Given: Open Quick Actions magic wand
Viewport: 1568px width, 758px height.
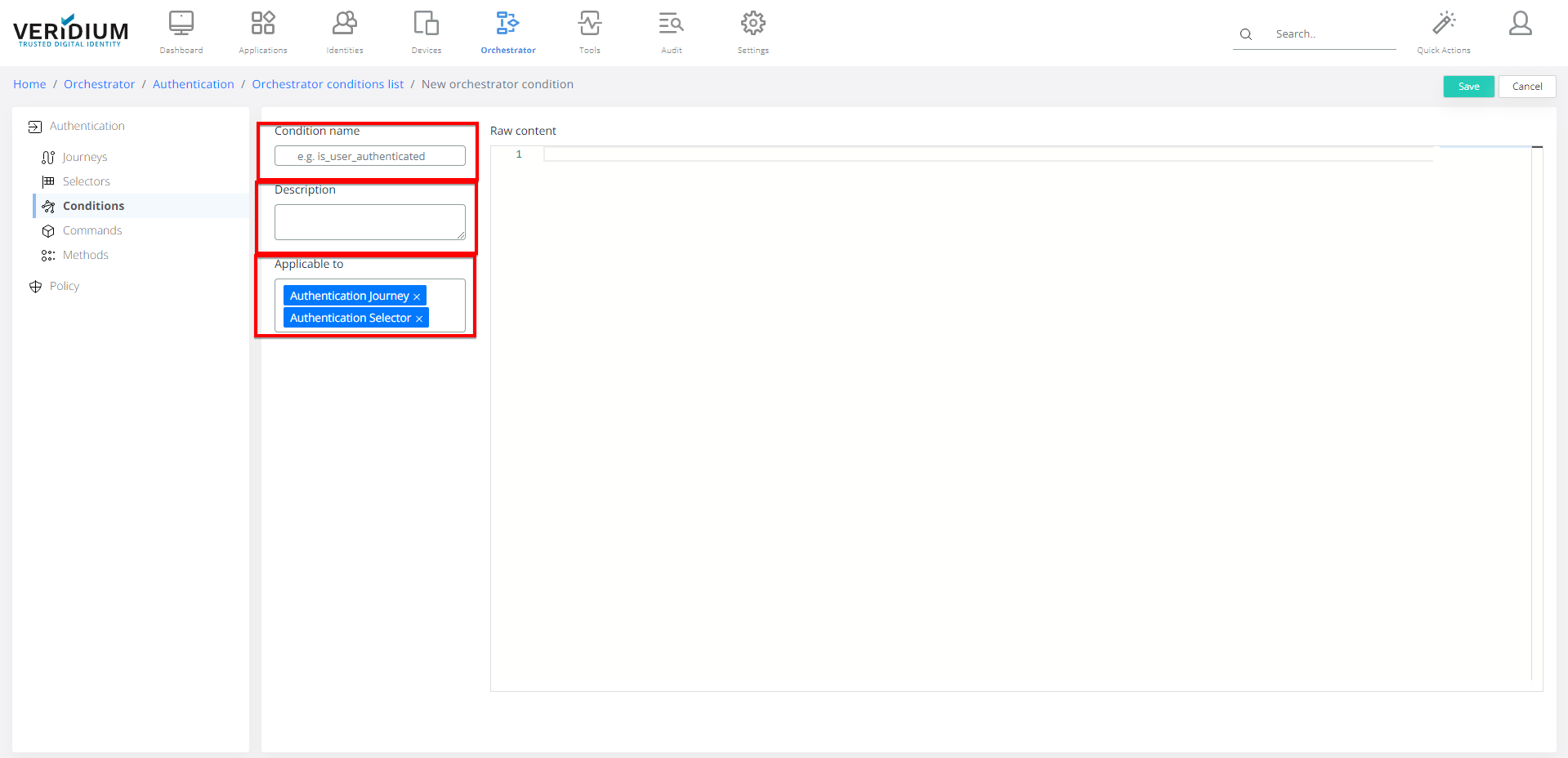Looking at the screenshot, I should point(1443,24).
